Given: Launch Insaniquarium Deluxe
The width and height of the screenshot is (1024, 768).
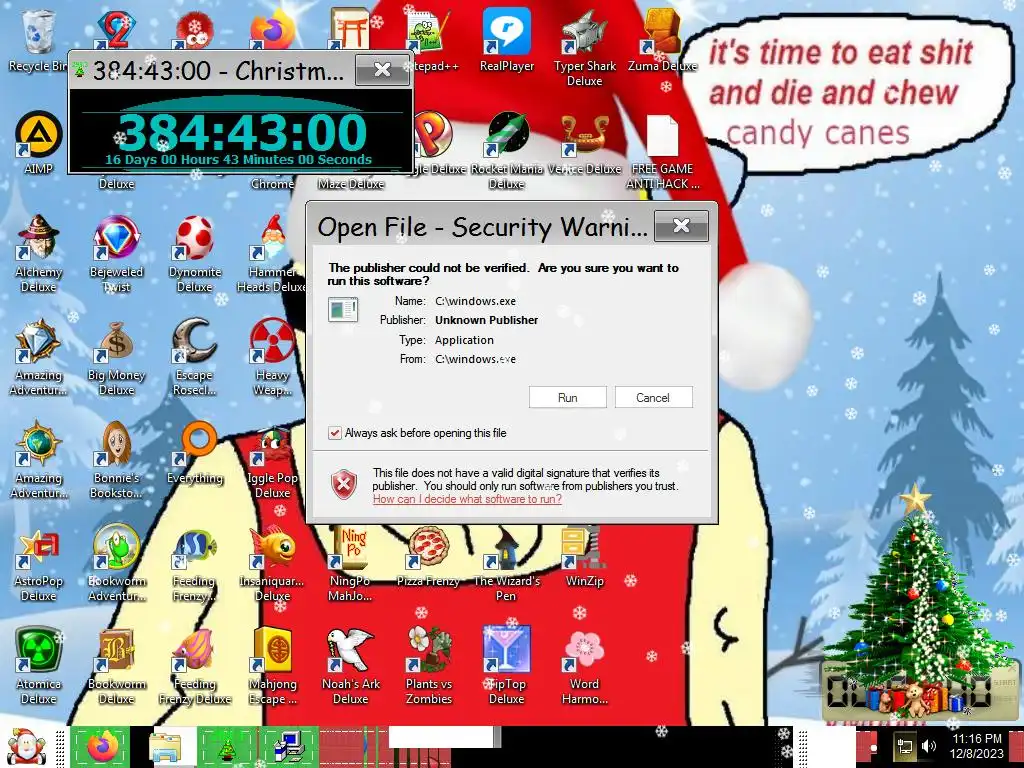Looking at the screenshot, I should click(272, 564).
